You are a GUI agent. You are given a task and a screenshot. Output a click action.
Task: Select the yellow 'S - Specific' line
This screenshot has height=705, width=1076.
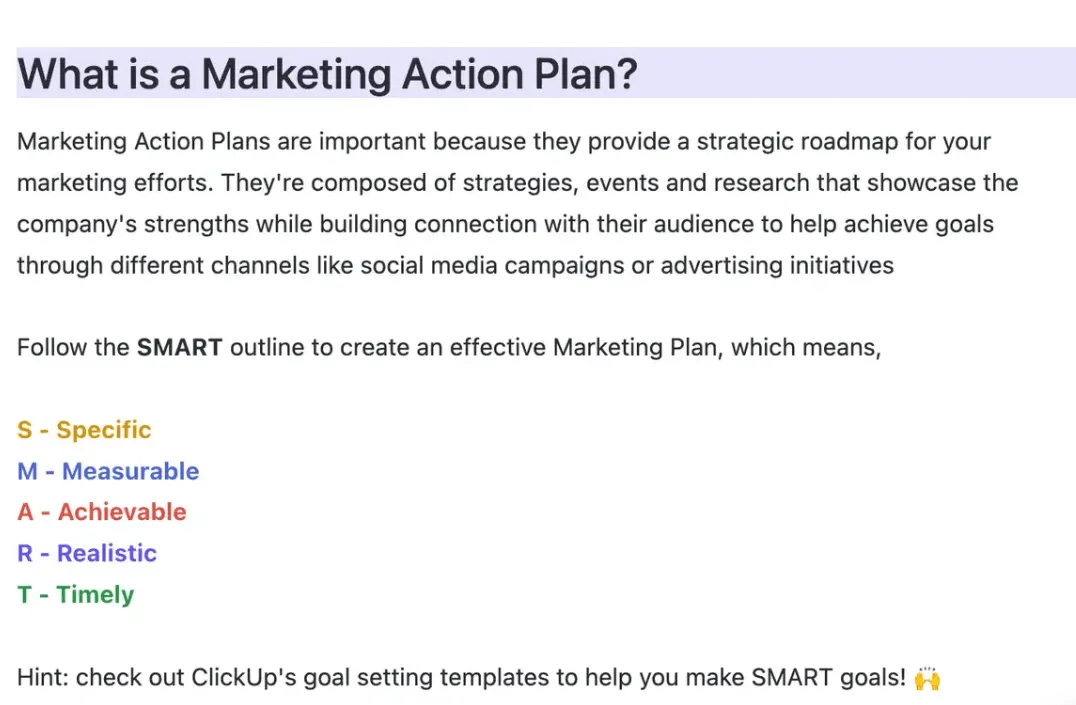(84, 430)
